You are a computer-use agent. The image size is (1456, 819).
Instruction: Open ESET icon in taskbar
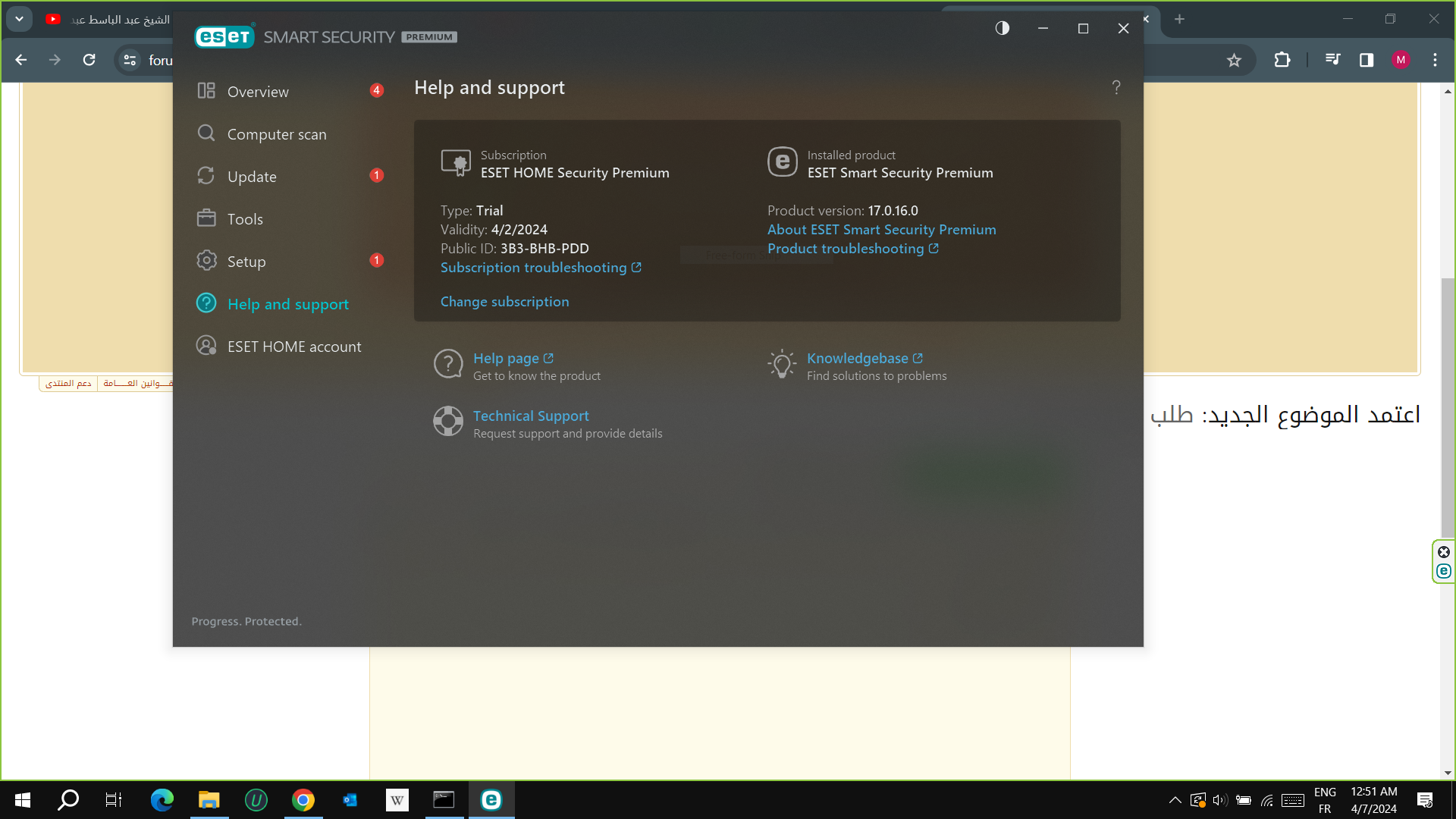pos(491,800)
